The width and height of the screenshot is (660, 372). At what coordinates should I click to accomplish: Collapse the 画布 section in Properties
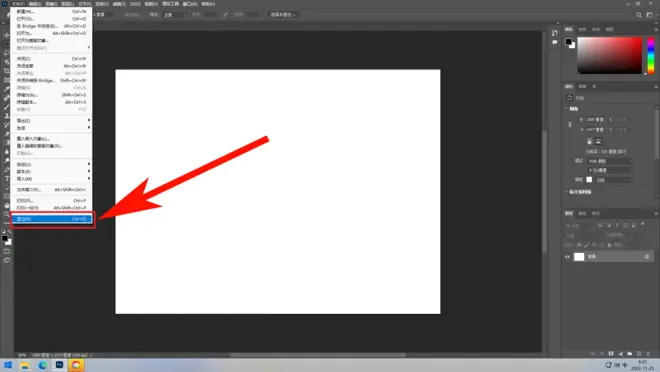566,109
